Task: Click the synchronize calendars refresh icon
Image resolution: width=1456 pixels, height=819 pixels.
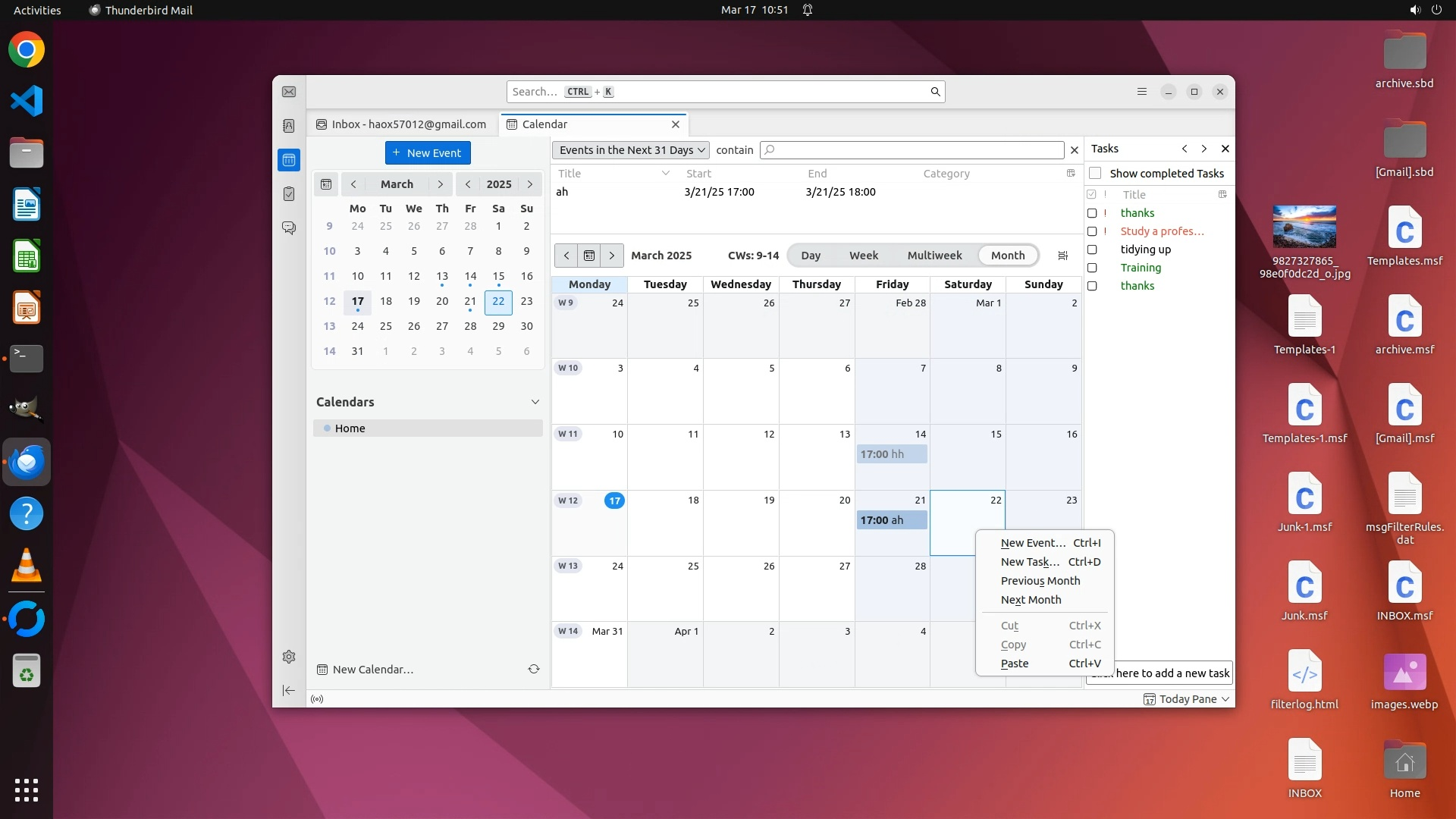Action: point(534,669)
